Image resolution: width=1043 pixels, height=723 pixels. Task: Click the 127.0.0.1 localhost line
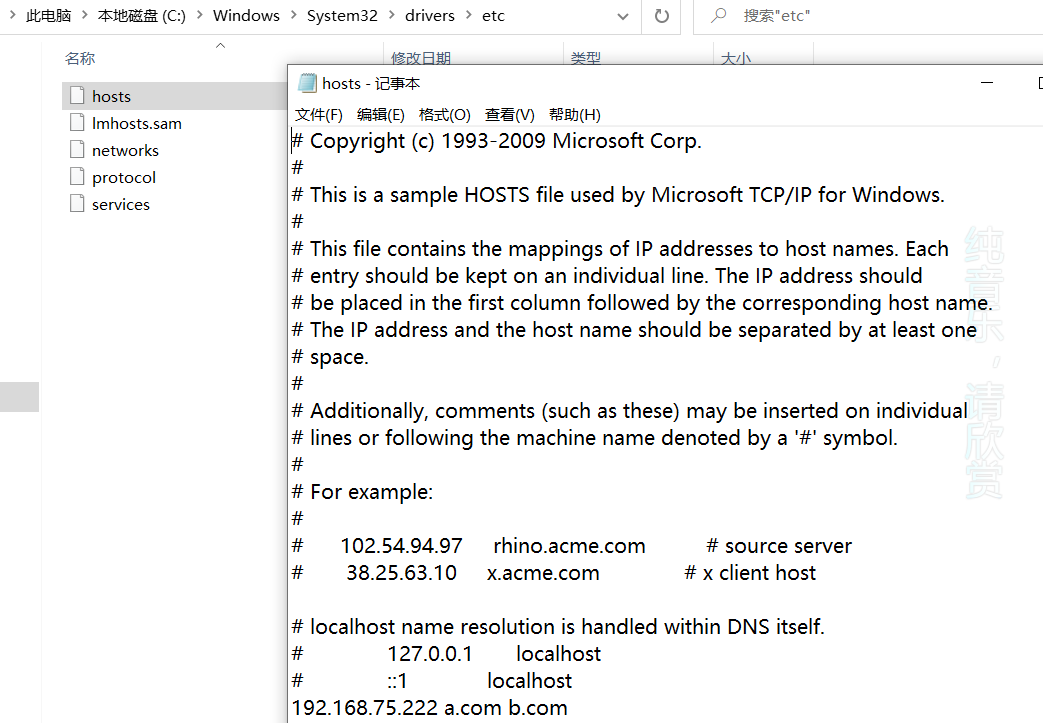click(x=446, y=654)
